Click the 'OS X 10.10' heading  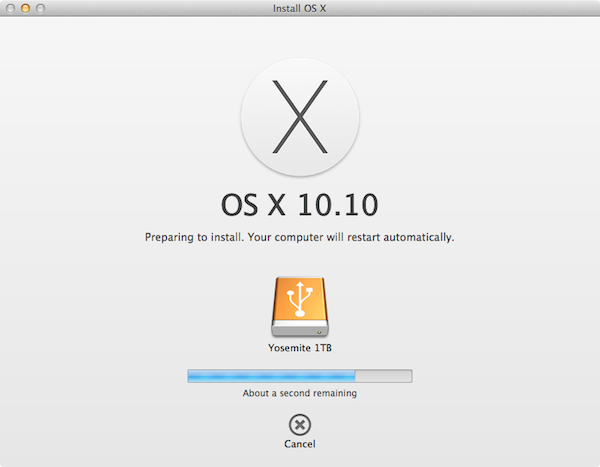pyautogui.click(x=300, y=205)
